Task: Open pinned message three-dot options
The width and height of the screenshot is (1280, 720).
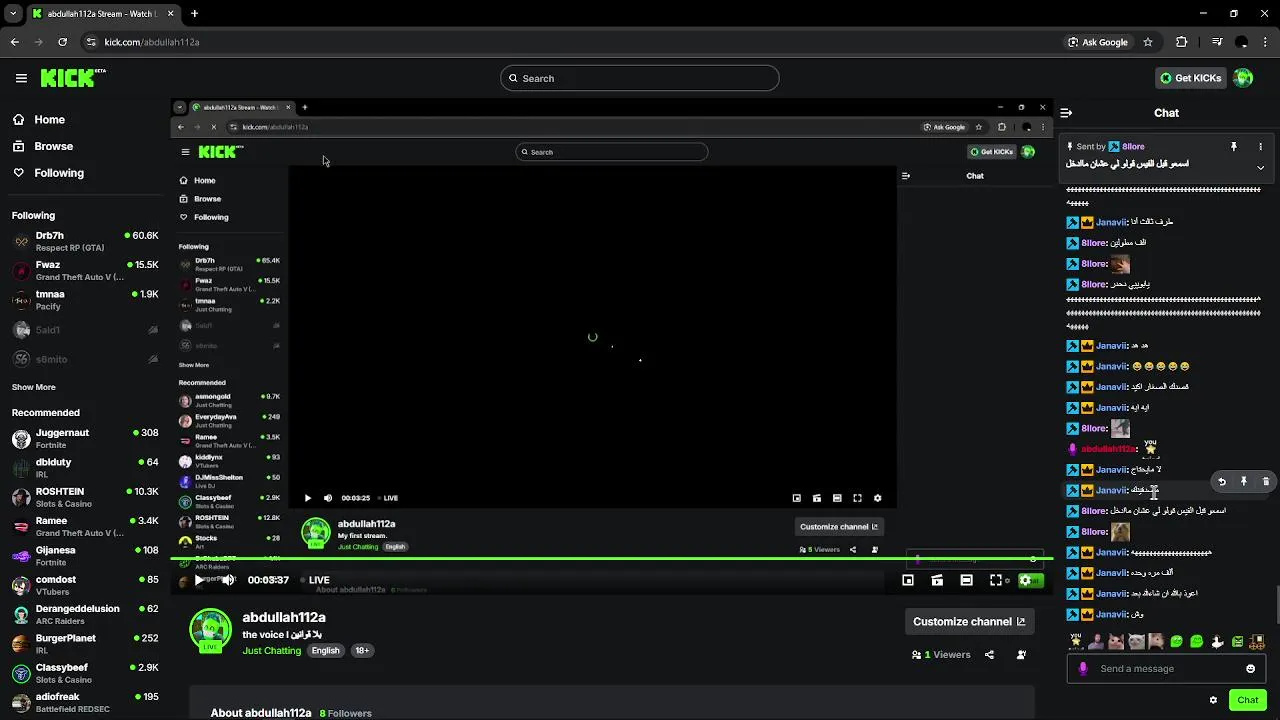Action: point(1260,147)
